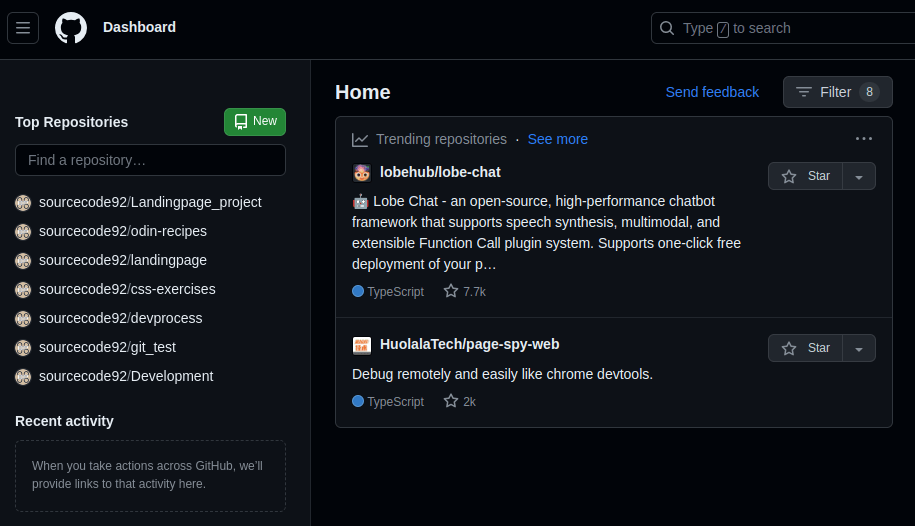The image size is (915, 526).
Task: Click the star count icon beside 2k
Action: (450, 401)
